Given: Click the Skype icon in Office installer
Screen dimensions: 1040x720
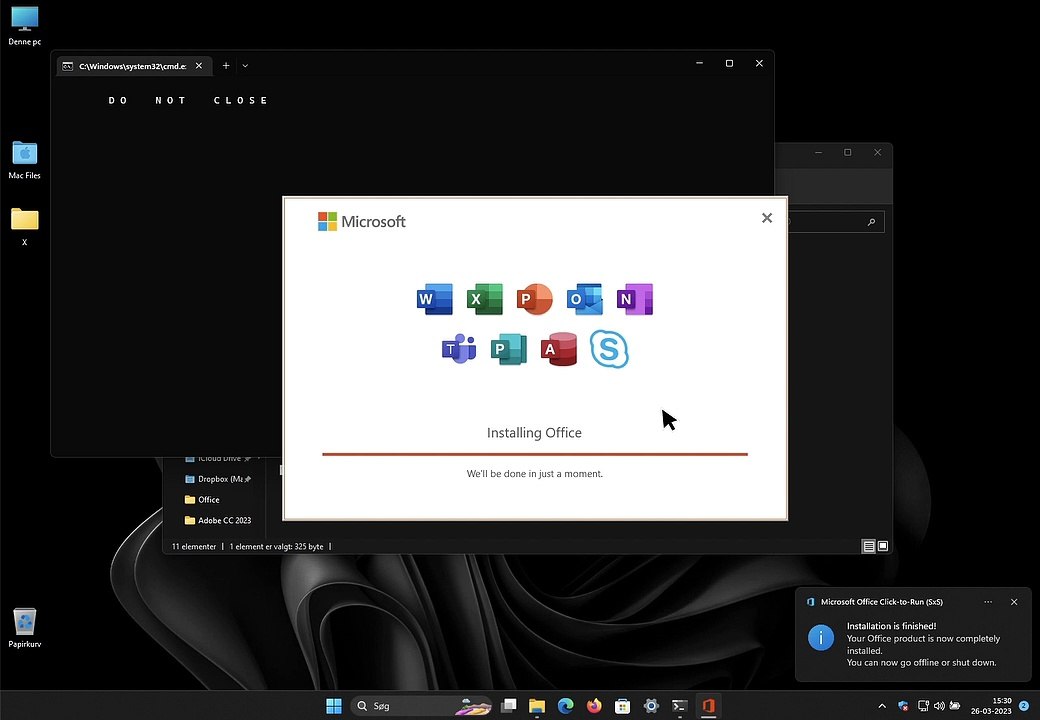Looking at the screenshot, I should (x=610, y=349).
